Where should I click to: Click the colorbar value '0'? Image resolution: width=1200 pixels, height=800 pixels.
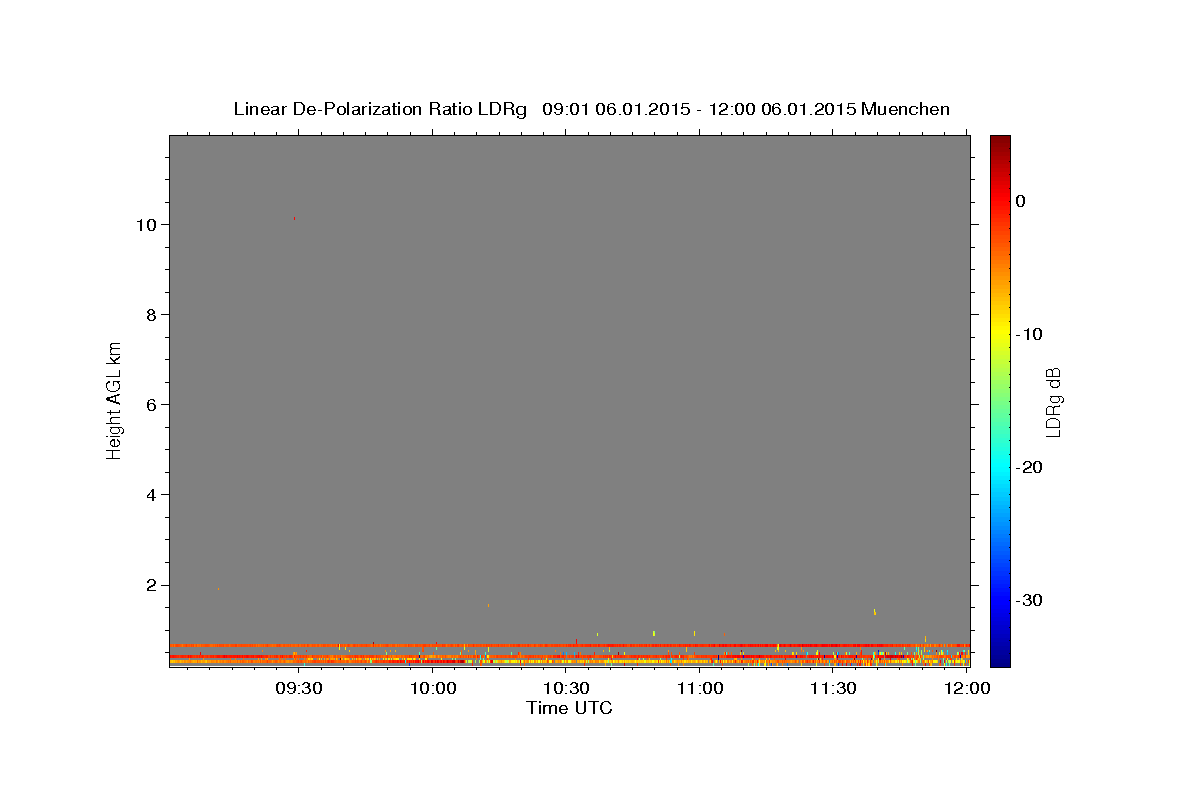coord(1021,201)
